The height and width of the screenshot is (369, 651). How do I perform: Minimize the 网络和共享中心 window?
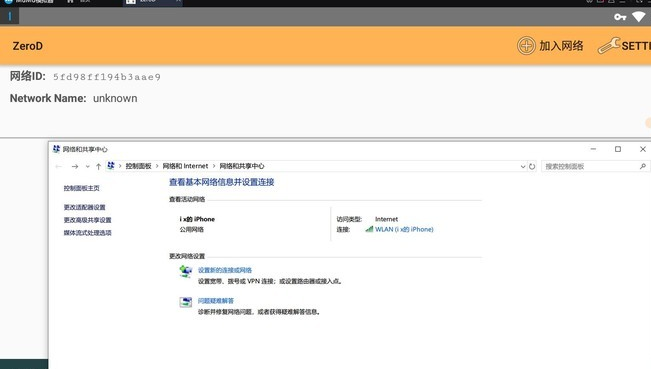click(593, 149)
